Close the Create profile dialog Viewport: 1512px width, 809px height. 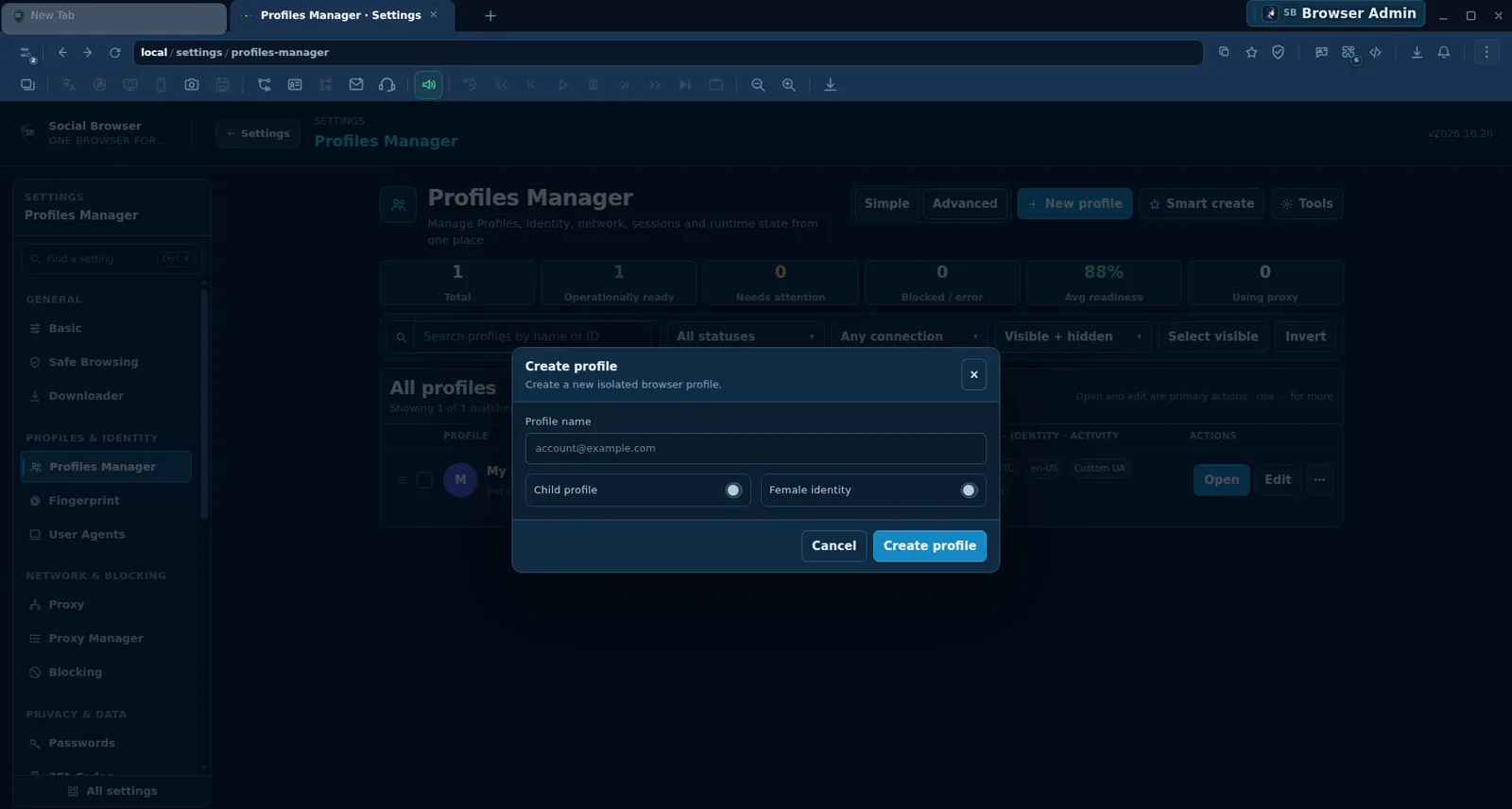pos(973,375)
